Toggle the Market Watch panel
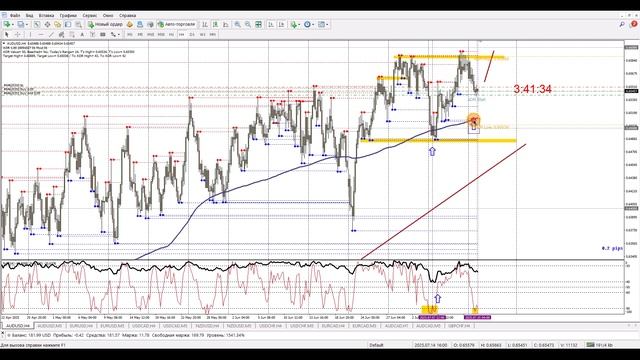 coord(37,24)
